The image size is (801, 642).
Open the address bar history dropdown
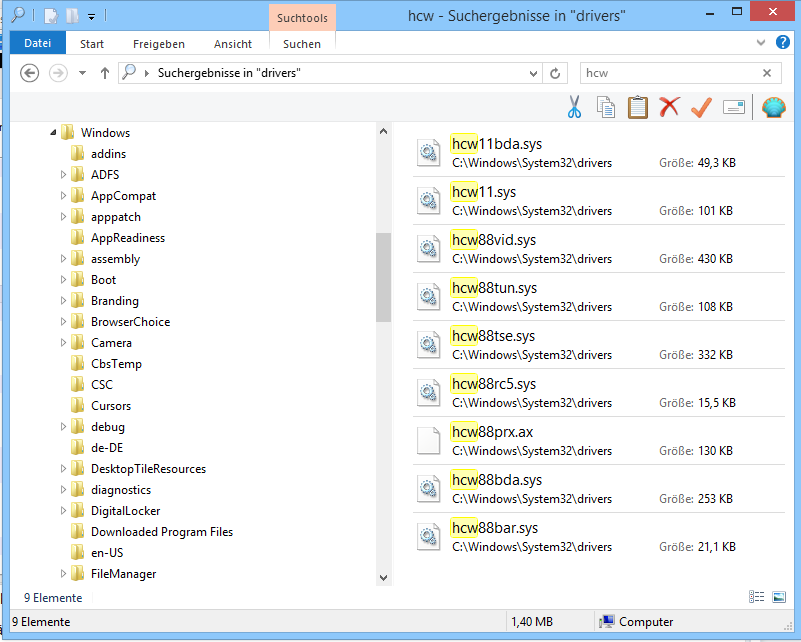(x=533, y=74)
